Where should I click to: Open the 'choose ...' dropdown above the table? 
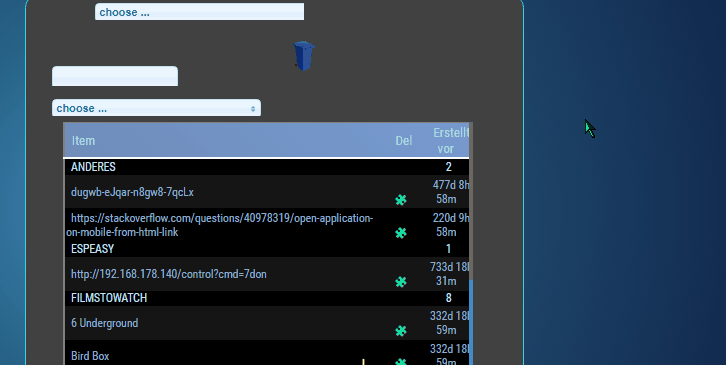click(x=156, y=108)
